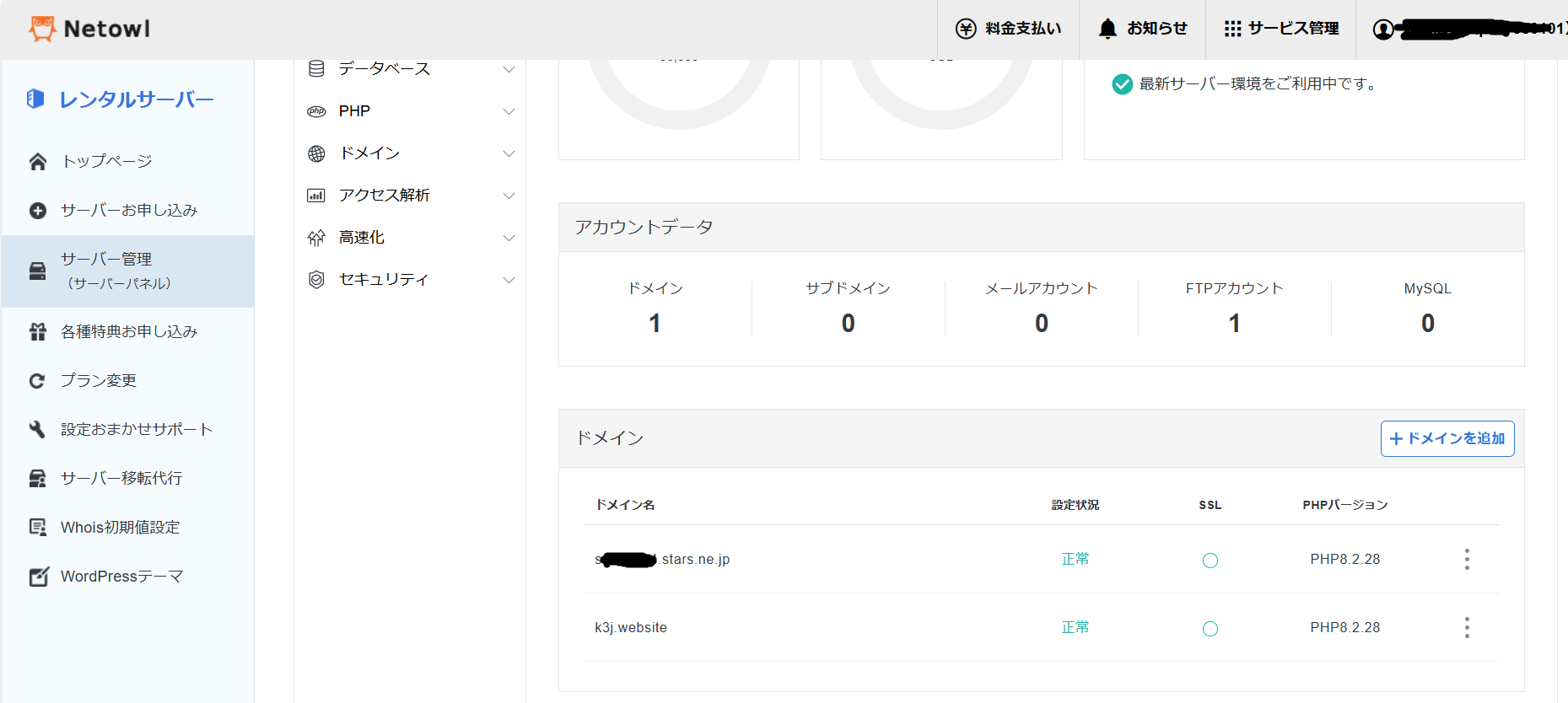
Task: Click SSL circle for k3j.website row
Action: (x=1210, y=629)
